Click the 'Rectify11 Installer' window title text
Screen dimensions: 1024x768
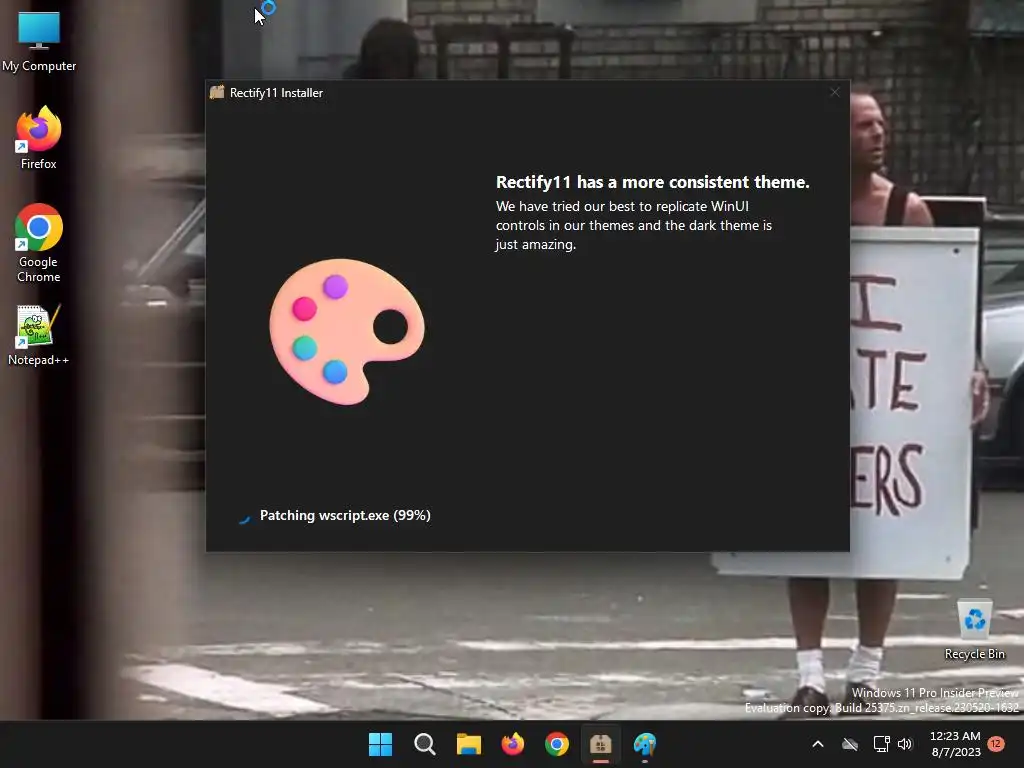[276, 93]
